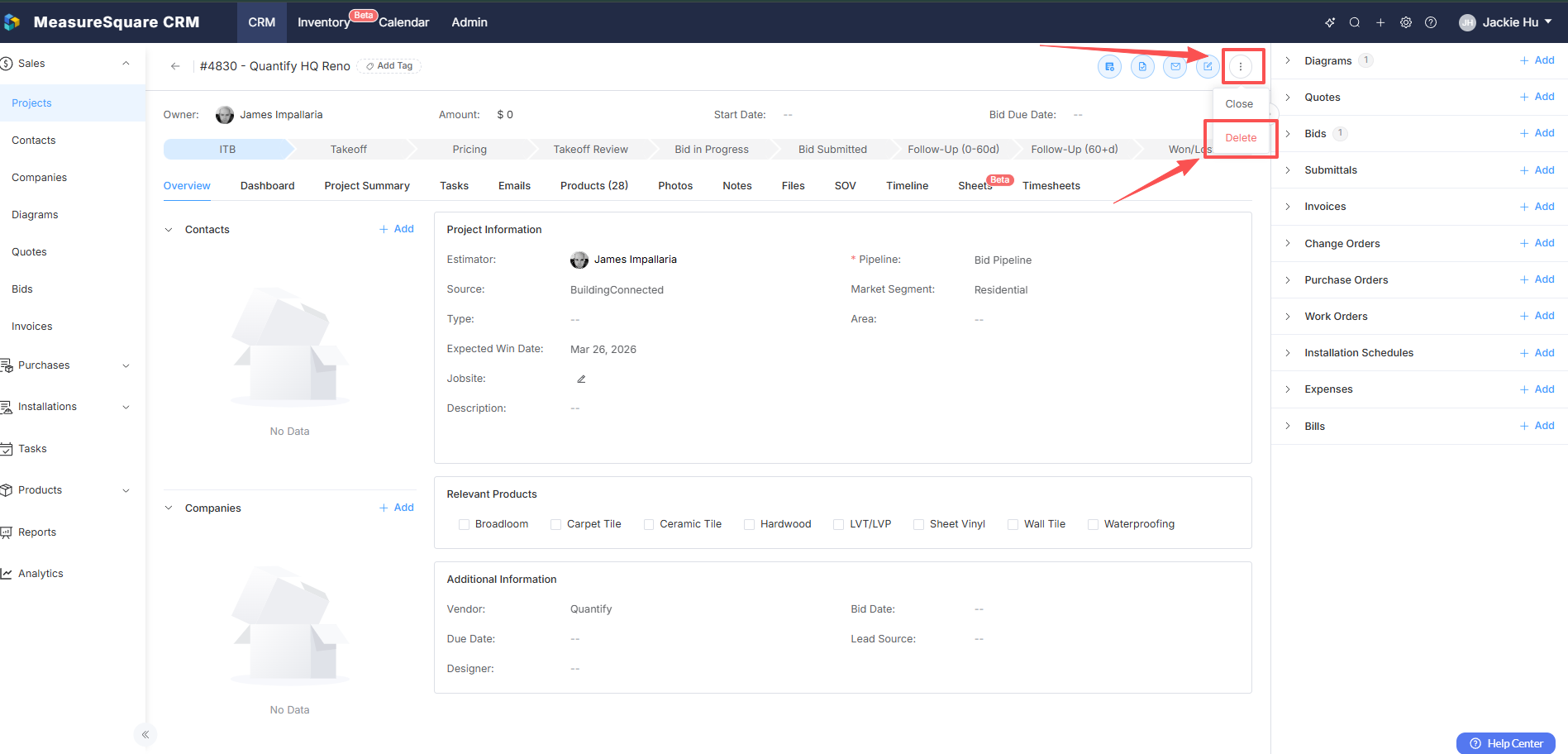Image resolution: width=1568 pixels, height=754 pixels.
Task: Expand the Products sidebar chevron
Action: [126, 490]
